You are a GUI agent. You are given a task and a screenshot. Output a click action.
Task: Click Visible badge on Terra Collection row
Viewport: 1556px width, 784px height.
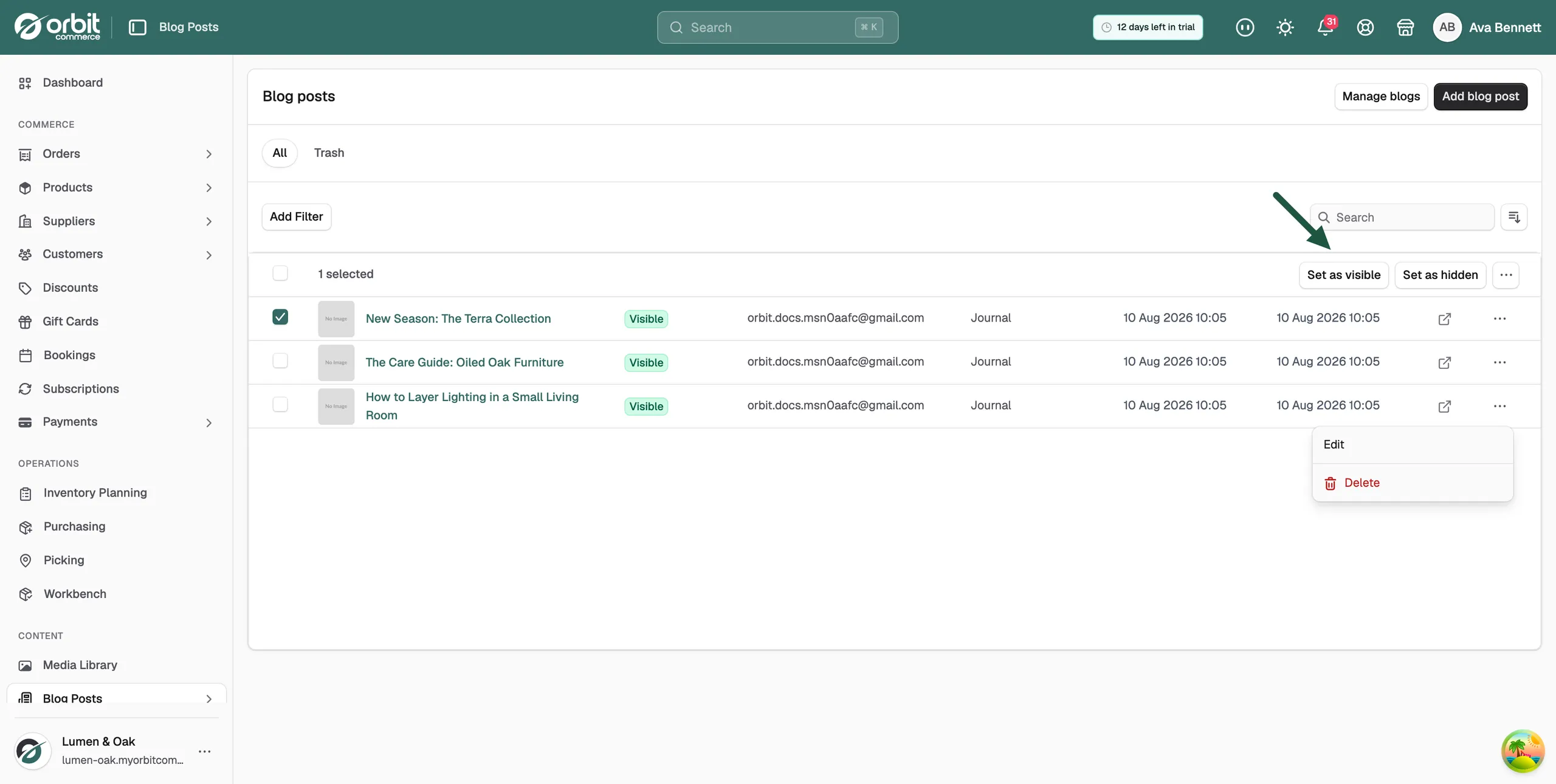click(x=646, y=319)
